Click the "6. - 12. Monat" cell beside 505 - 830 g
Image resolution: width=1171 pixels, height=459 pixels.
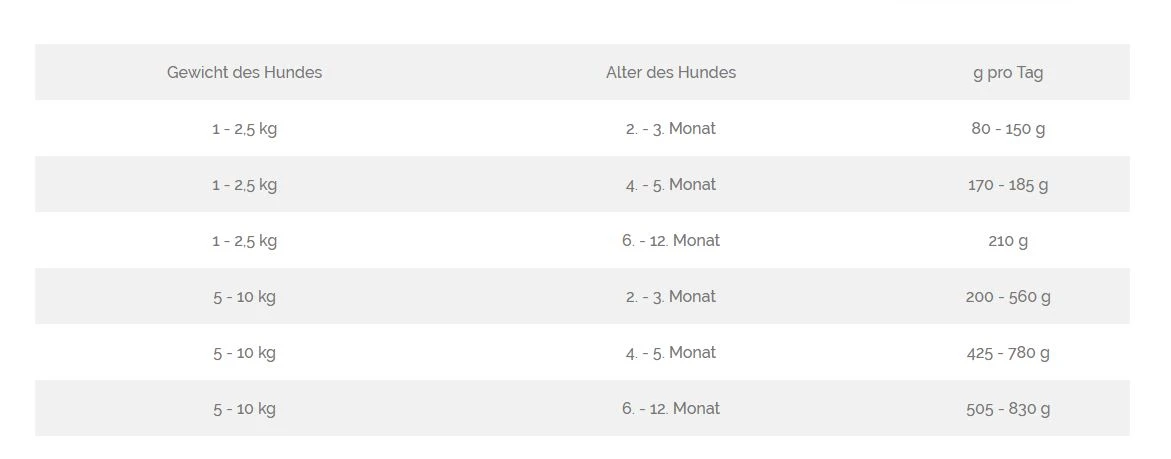[x=670, y=408]
